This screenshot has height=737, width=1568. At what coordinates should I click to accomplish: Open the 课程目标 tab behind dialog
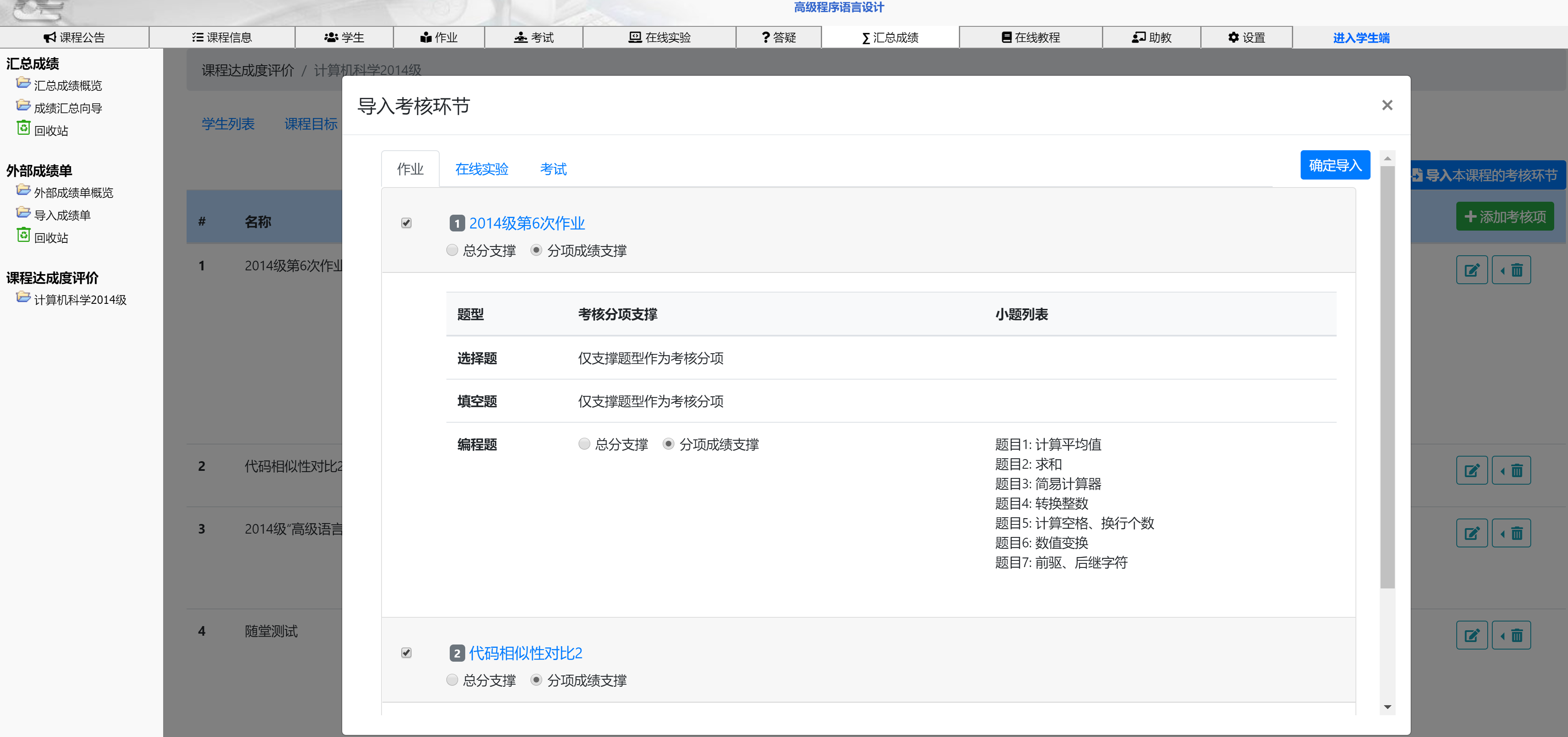coord(311,123)
